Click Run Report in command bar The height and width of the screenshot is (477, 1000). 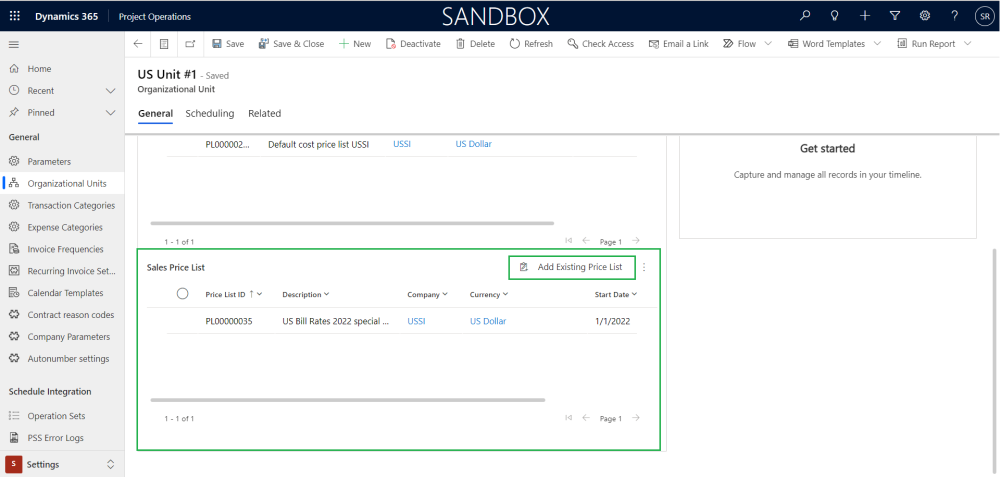[927, 44]
